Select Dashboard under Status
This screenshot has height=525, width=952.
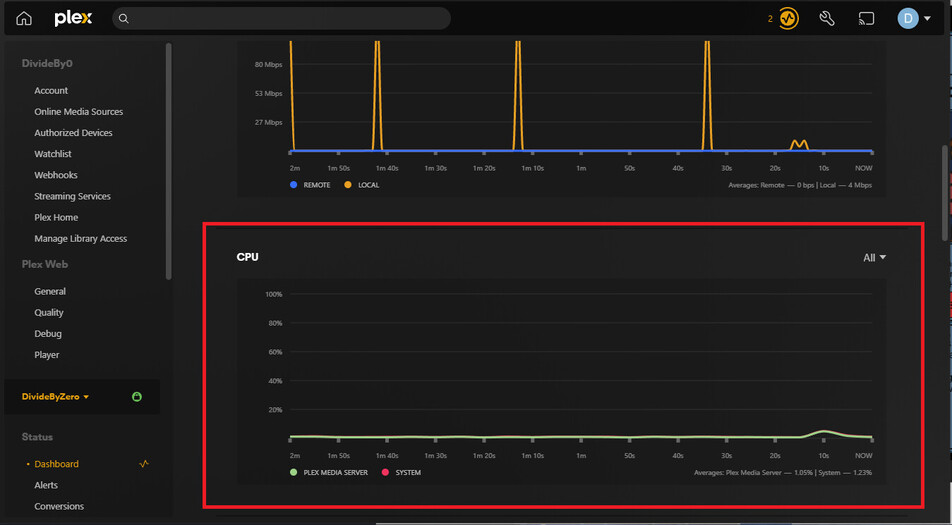56,464
